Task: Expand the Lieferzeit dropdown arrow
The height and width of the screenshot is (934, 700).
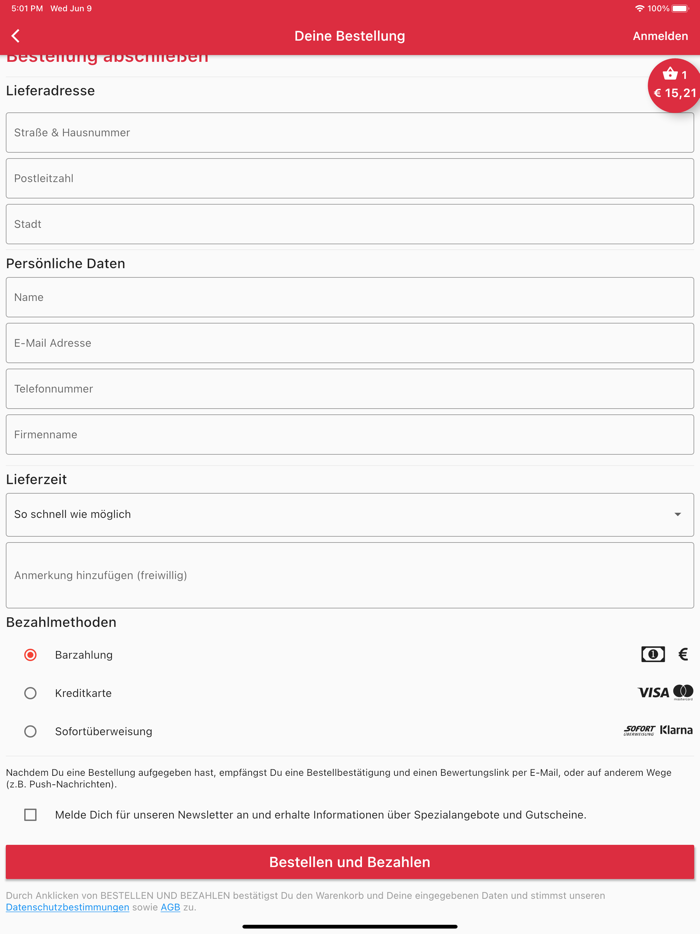Action: (677, 515)
